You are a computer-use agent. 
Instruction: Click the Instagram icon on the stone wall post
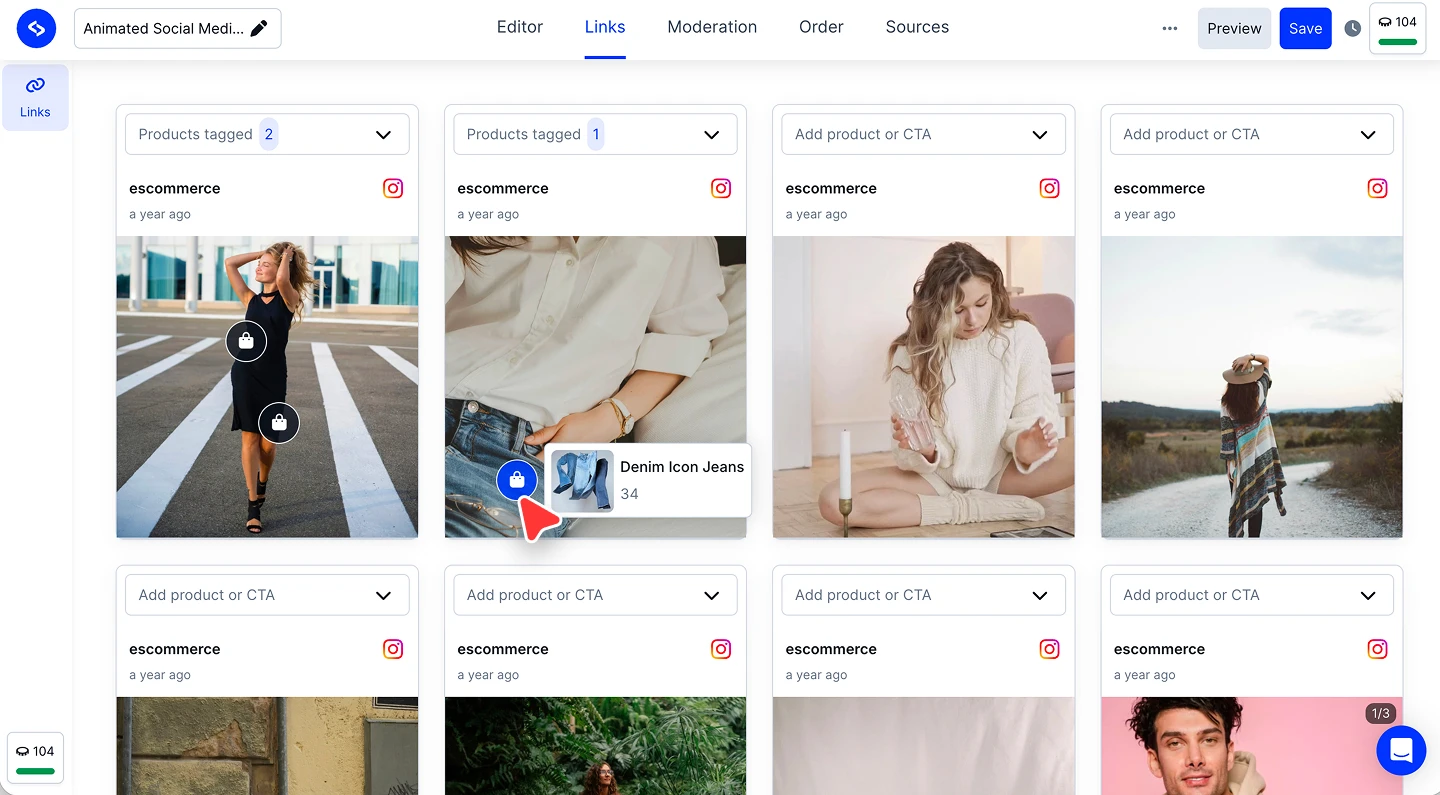(x=393, y=649)
